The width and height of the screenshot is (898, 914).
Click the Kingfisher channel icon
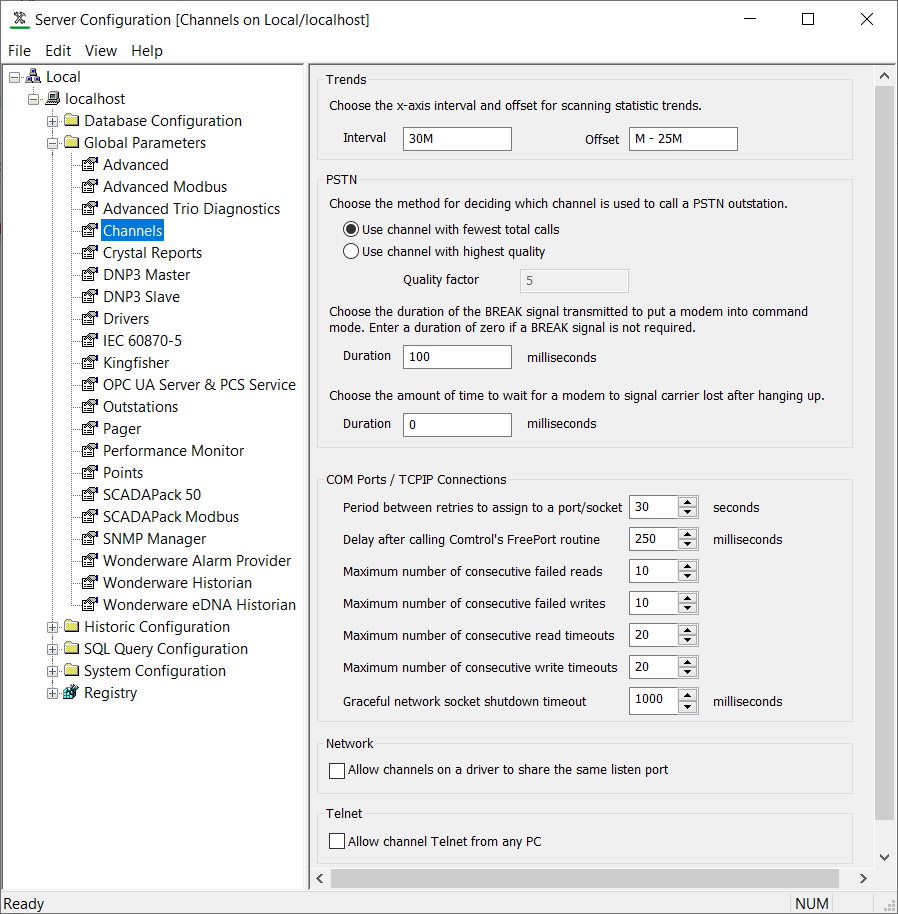tap(91, 362)
